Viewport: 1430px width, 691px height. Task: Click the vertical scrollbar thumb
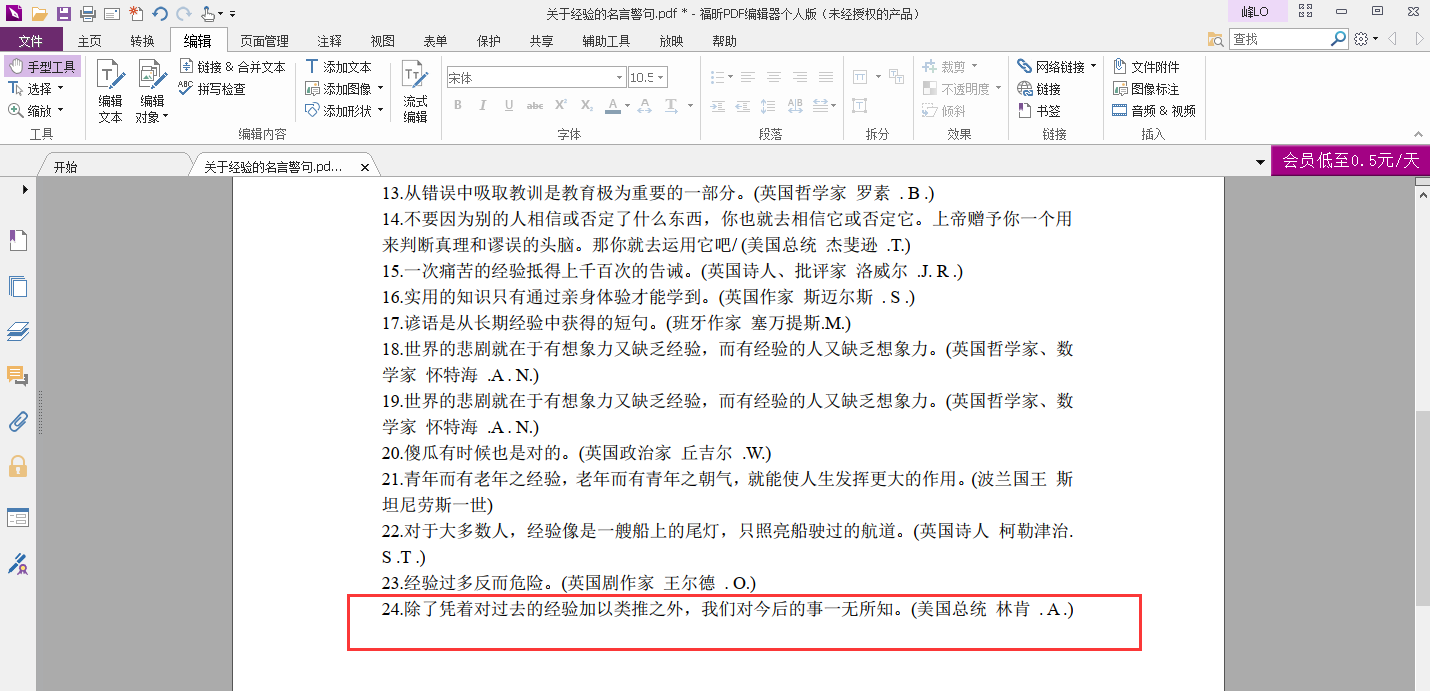[1422, 508]
